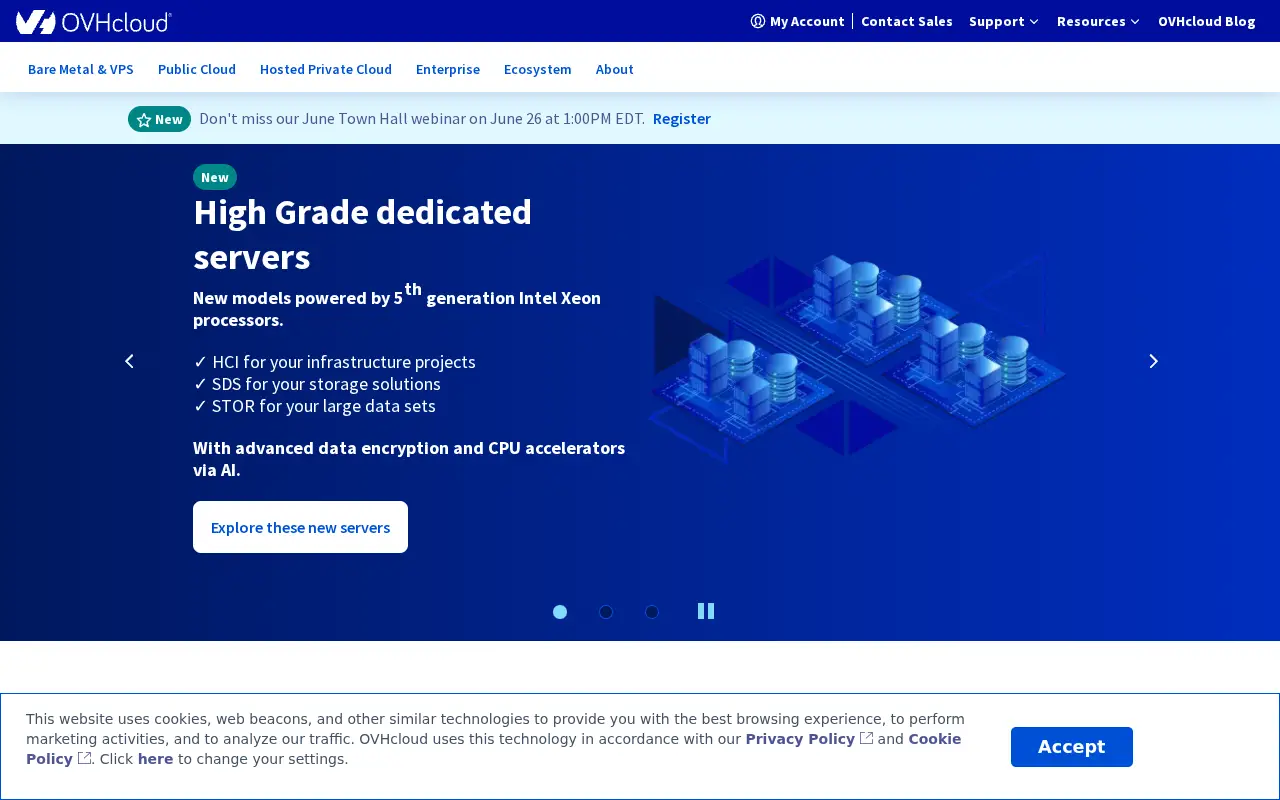
Task: Click 'here' to change cookie settings
Action: click(x=155, y=759)
